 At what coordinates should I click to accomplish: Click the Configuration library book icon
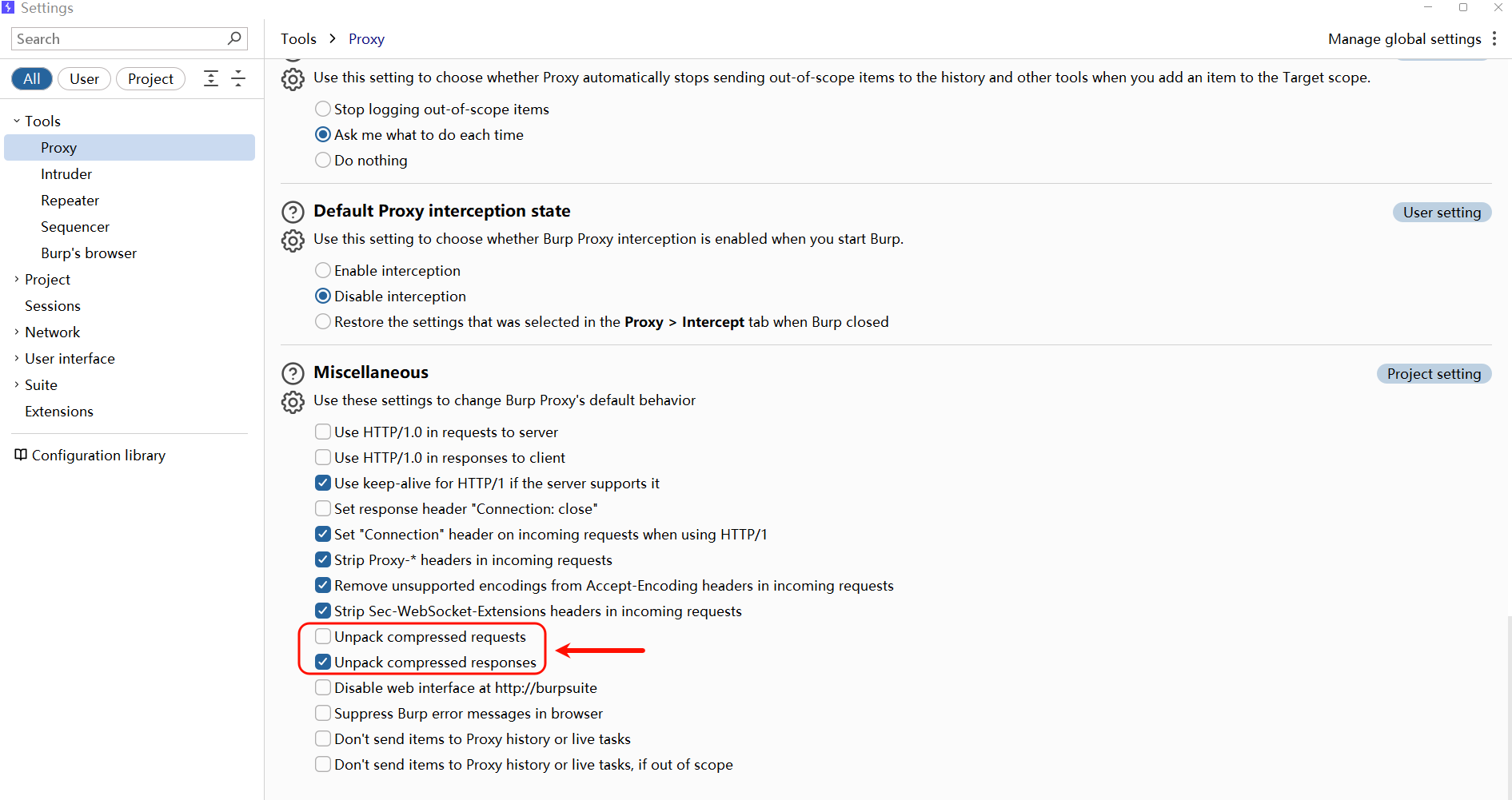click(21, 455)
